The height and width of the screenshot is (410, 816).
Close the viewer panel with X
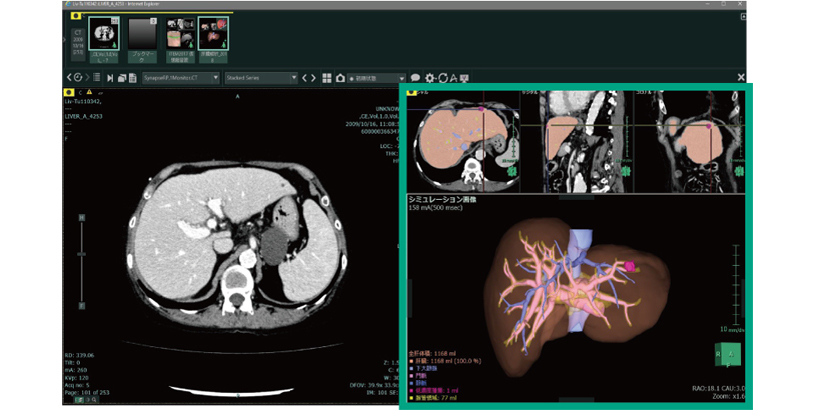click(x=741, y=78)
